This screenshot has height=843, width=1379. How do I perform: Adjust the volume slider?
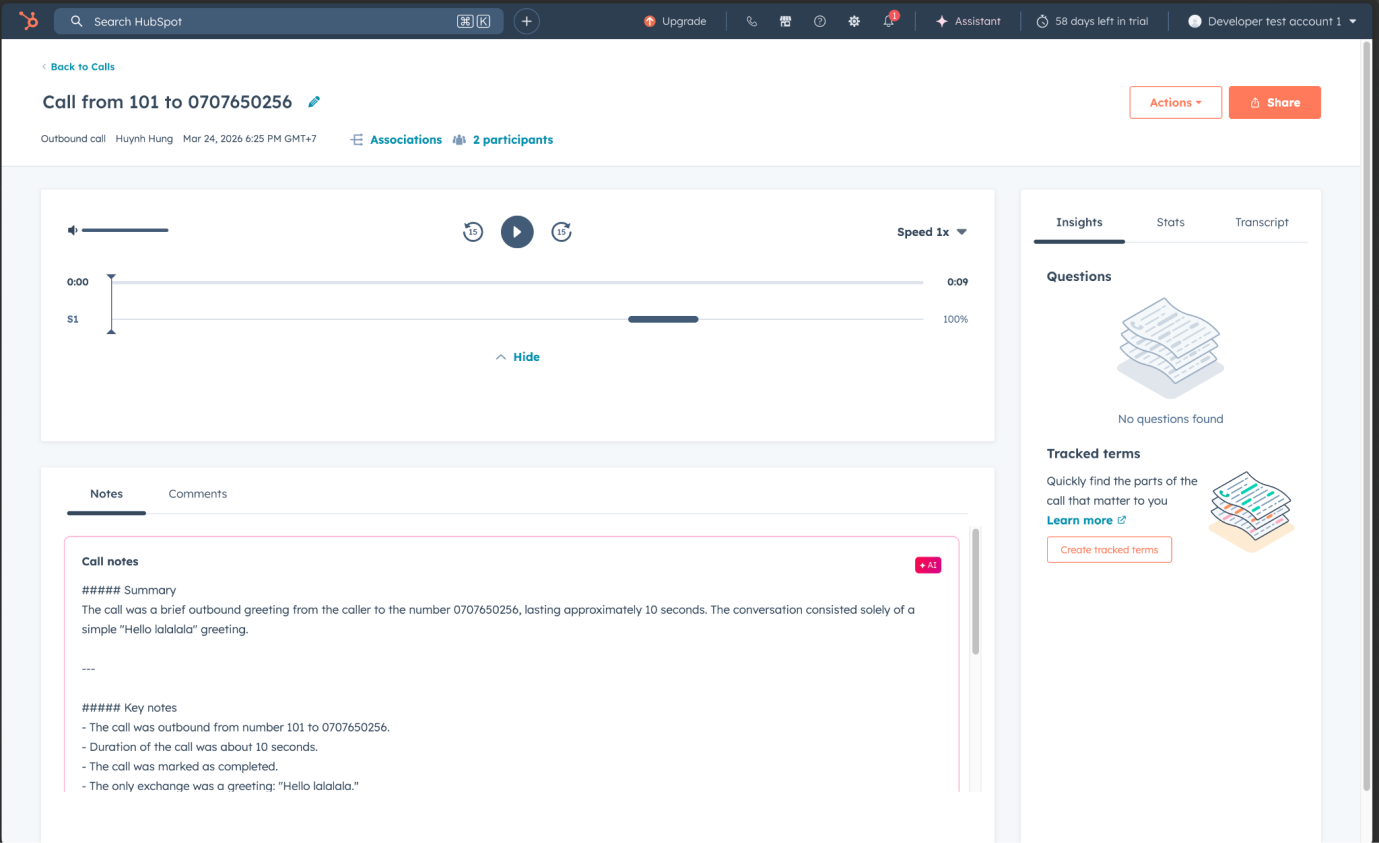coord(125,230)
